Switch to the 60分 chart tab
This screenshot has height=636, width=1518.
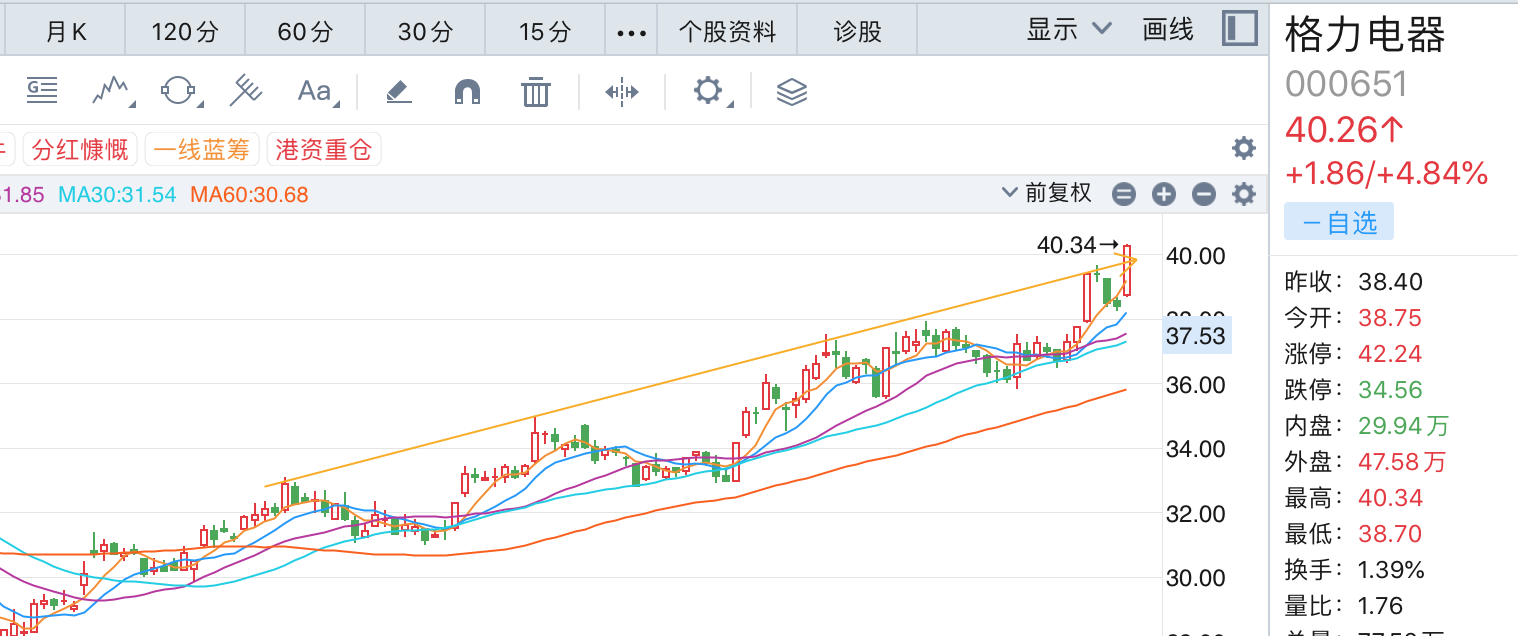point(305,32)
